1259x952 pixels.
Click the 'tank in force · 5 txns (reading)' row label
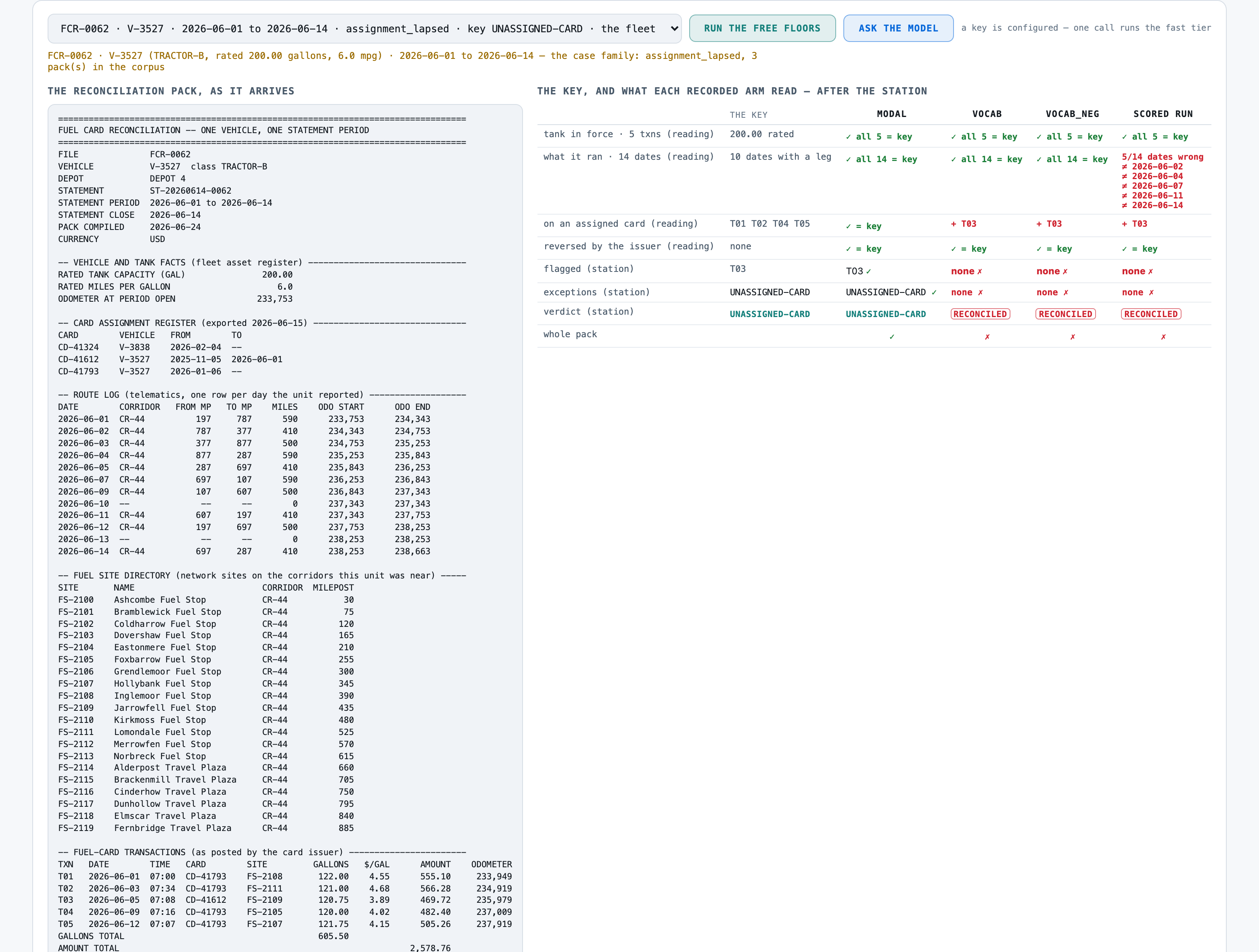[628, 134]
